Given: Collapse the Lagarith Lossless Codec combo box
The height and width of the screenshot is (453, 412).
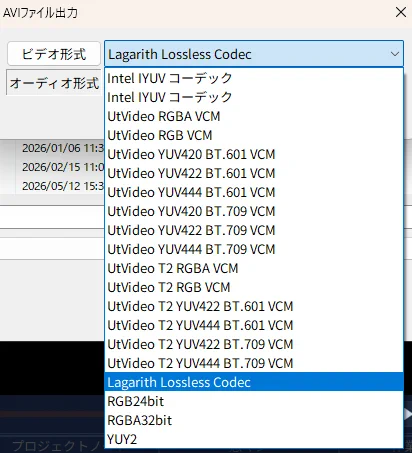Looking at the screenshot, I should [x=254, y=54].
